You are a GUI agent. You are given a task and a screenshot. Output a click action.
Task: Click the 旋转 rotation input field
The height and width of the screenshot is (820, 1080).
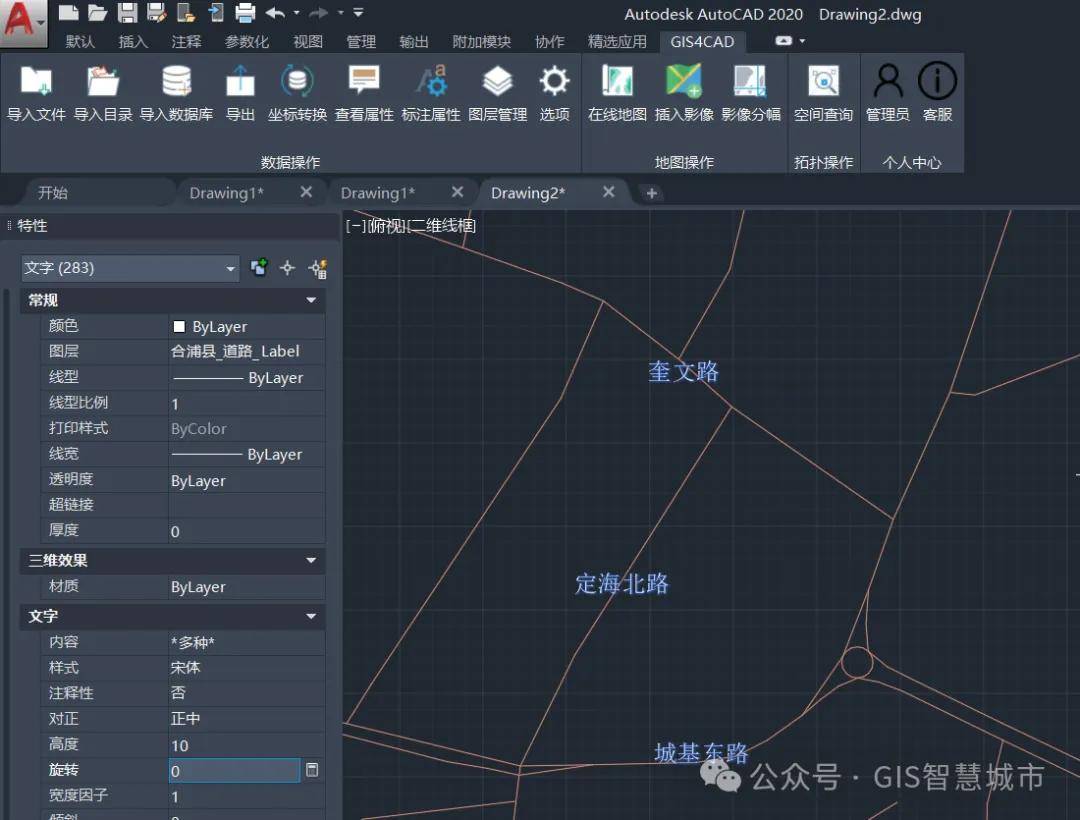click(x=234, y=771)
